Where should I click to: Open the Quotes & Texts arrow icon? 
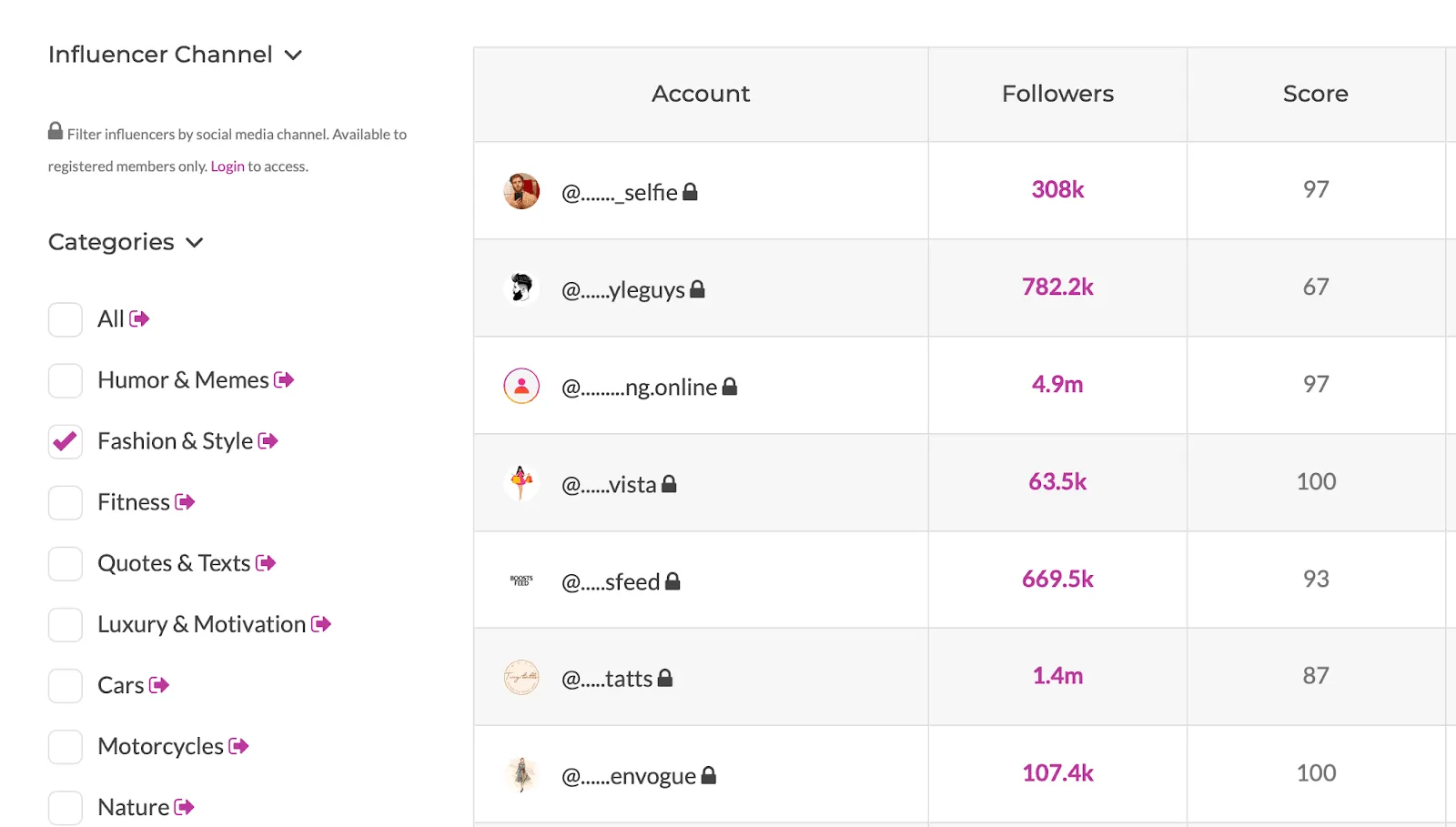click(267, 563)
